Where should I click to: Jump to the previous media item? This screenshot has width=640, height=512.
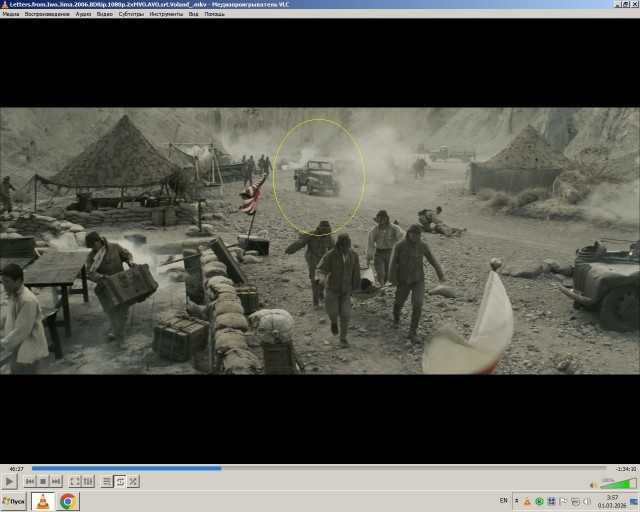30,482
